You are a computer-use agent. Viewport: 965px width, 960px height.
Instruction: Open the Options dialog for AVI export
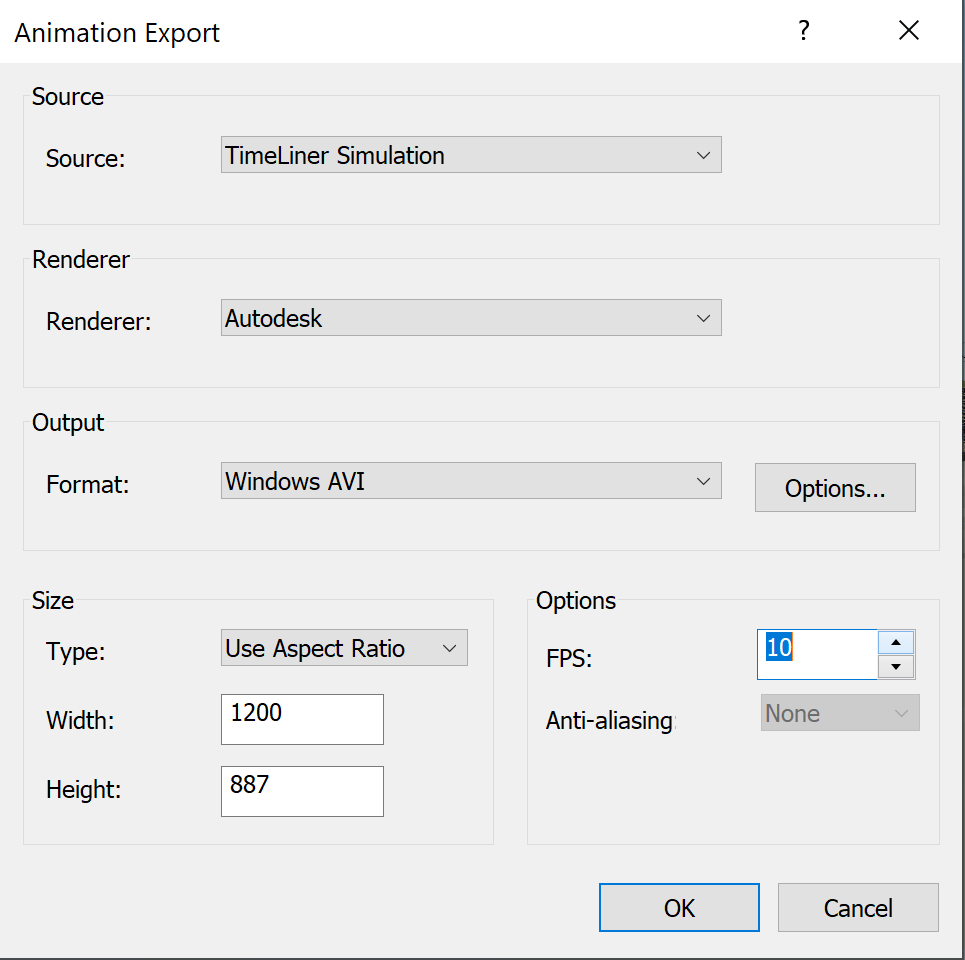click(x=834, y=487)
